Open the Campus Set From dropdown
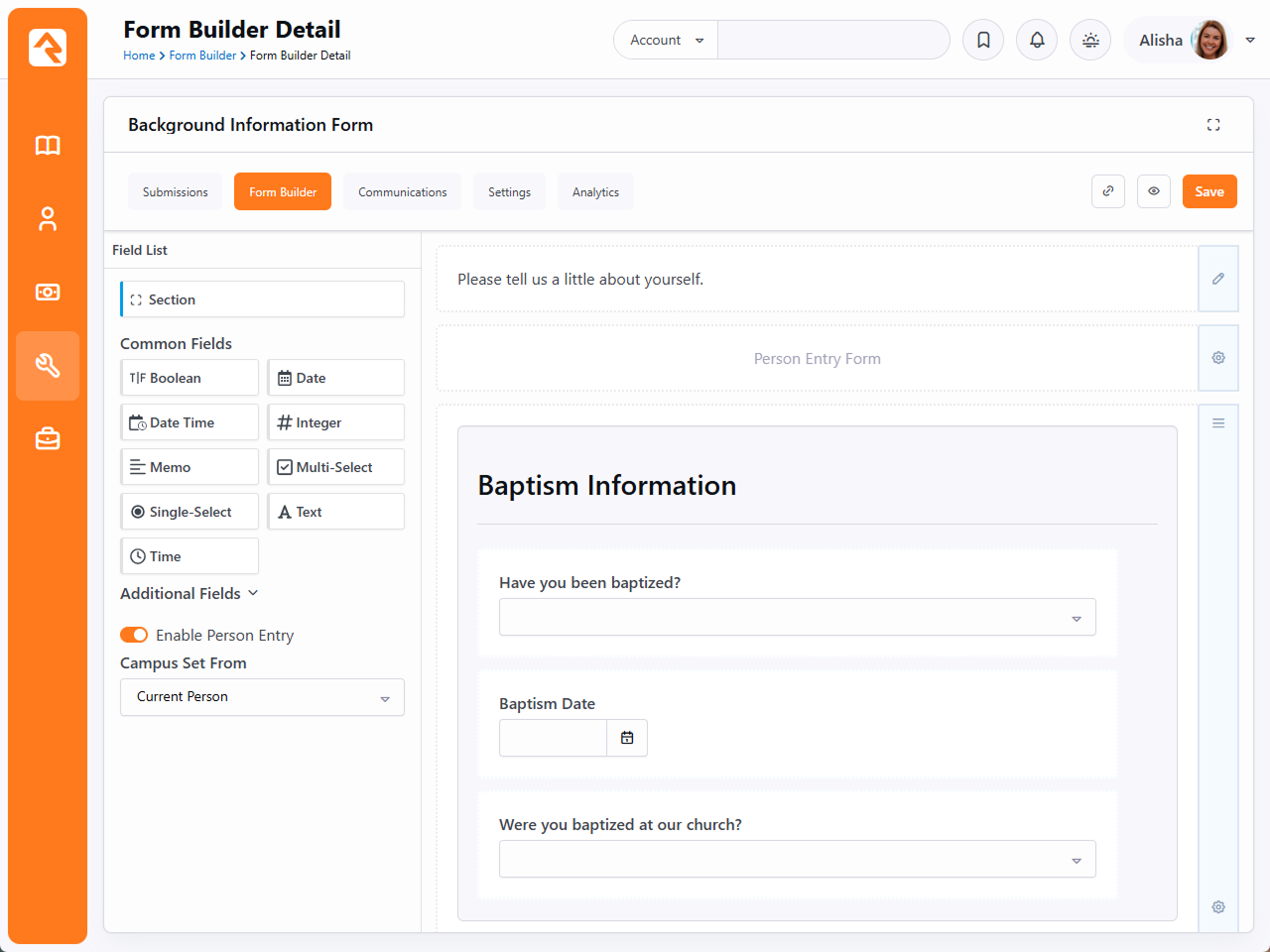This screenshot has width=1270, height=952. point(262,697)
